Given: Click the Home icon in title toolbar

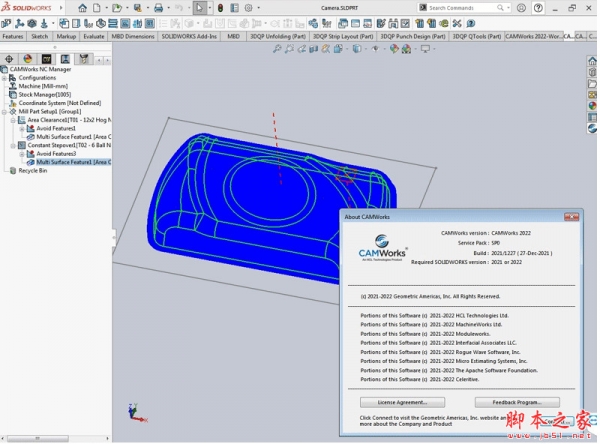Looking at the screenshot, I should tap(82, 8).
